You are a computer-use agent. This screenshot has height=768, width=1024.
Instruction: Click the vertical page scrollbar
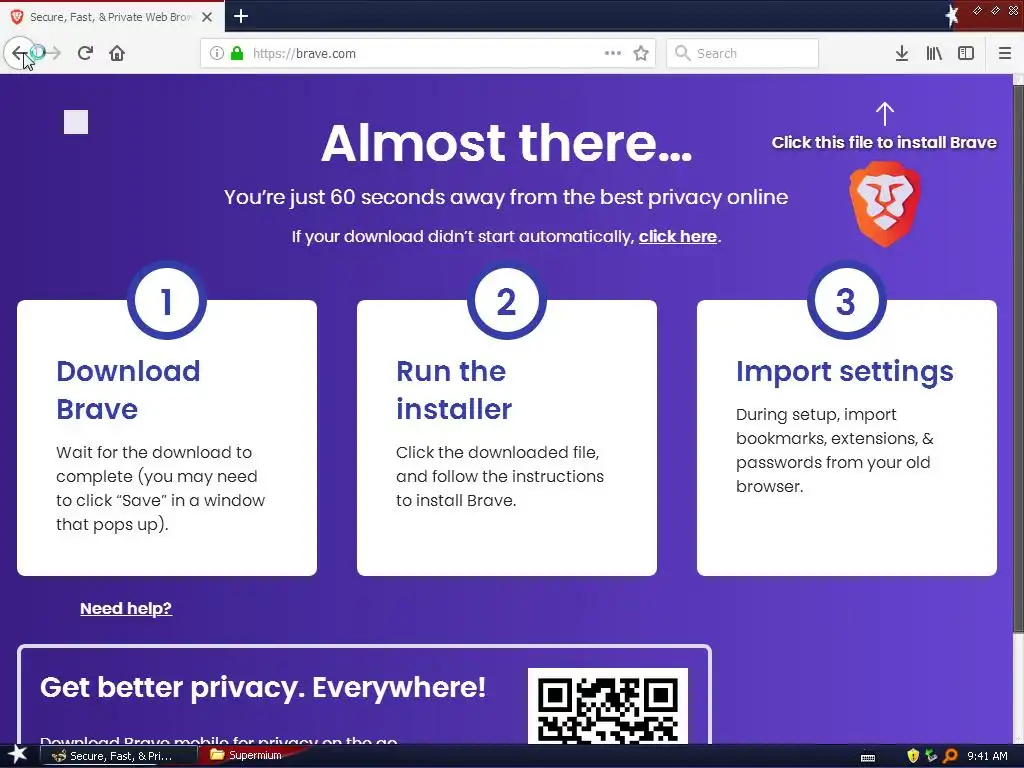(1018, 359)
